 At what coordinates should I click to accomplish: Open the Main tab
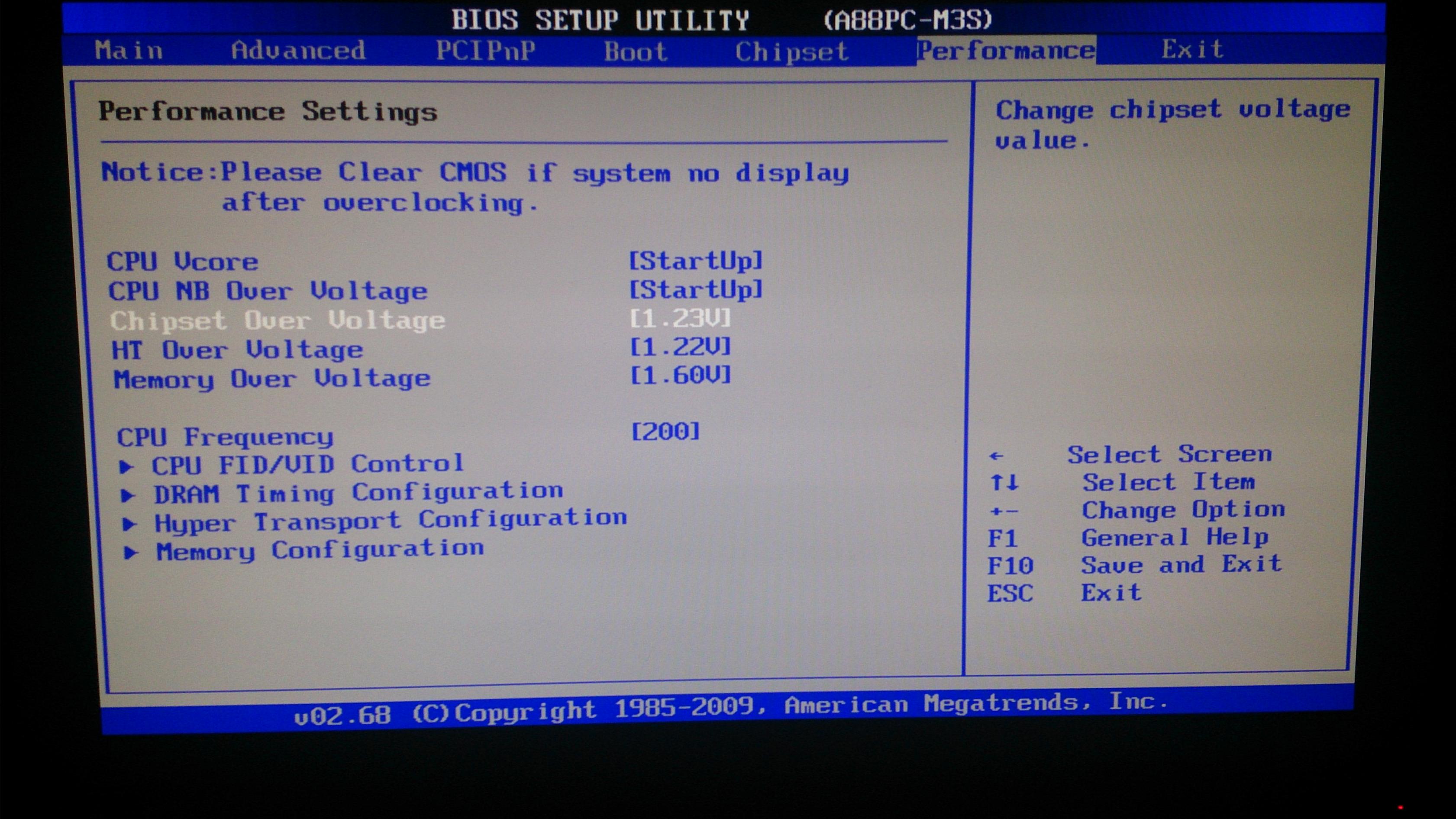coord(129,50)
